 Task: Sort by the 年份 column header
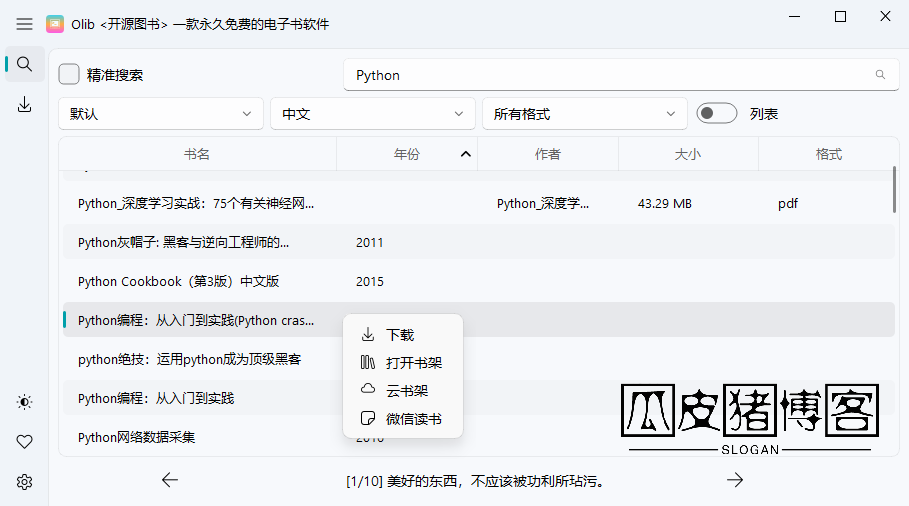(407, 154)
